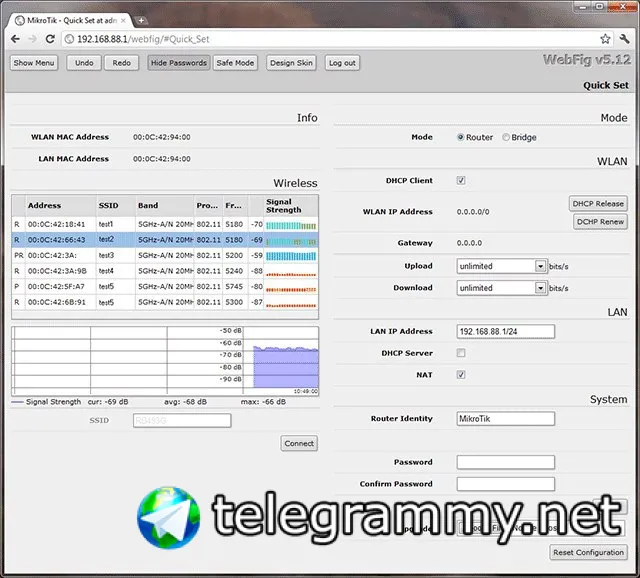Click the Connect button

pos(299,443)
